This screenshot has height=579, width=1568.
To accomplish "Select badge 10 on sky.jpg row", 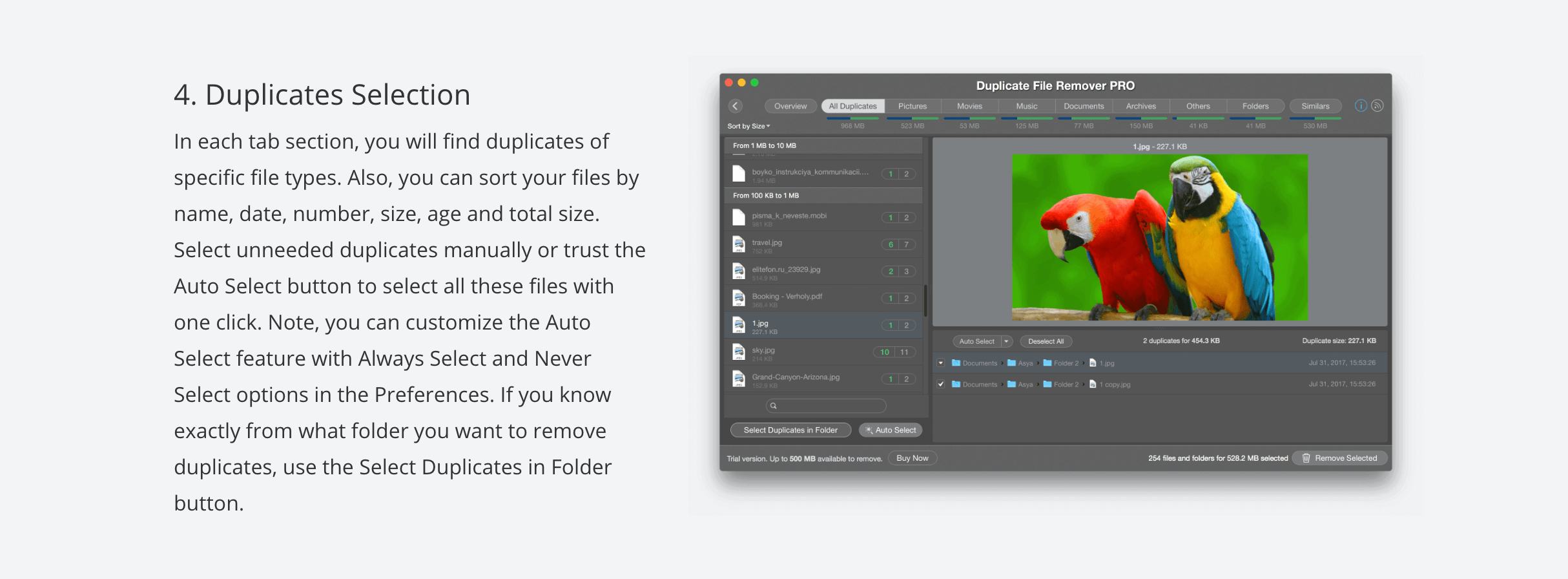I will click(885, 352).
